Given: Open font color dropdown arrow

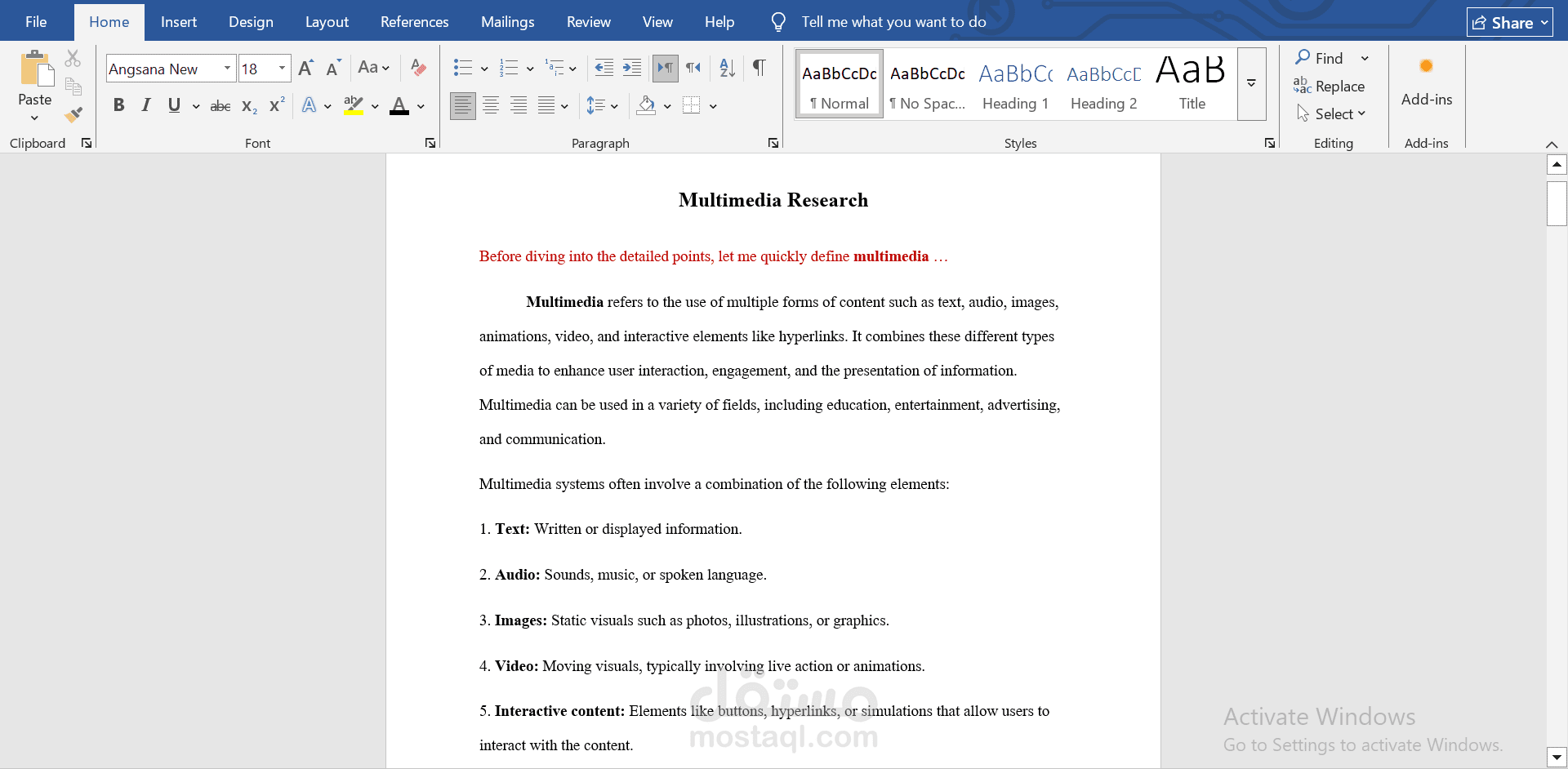Looking at the screenshot, I should [421, 106].
